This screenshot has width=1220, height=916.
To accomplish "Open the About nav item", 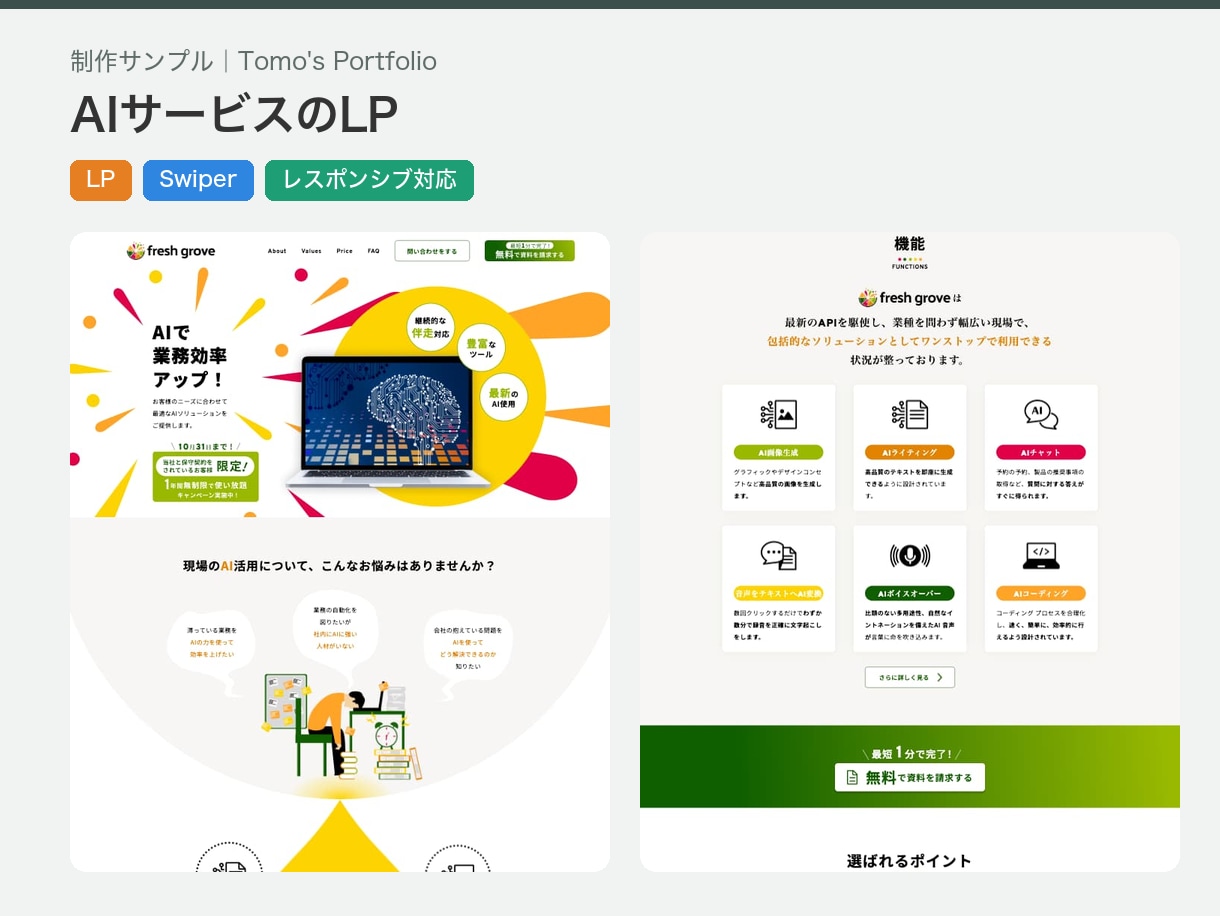I will point(277,251).
